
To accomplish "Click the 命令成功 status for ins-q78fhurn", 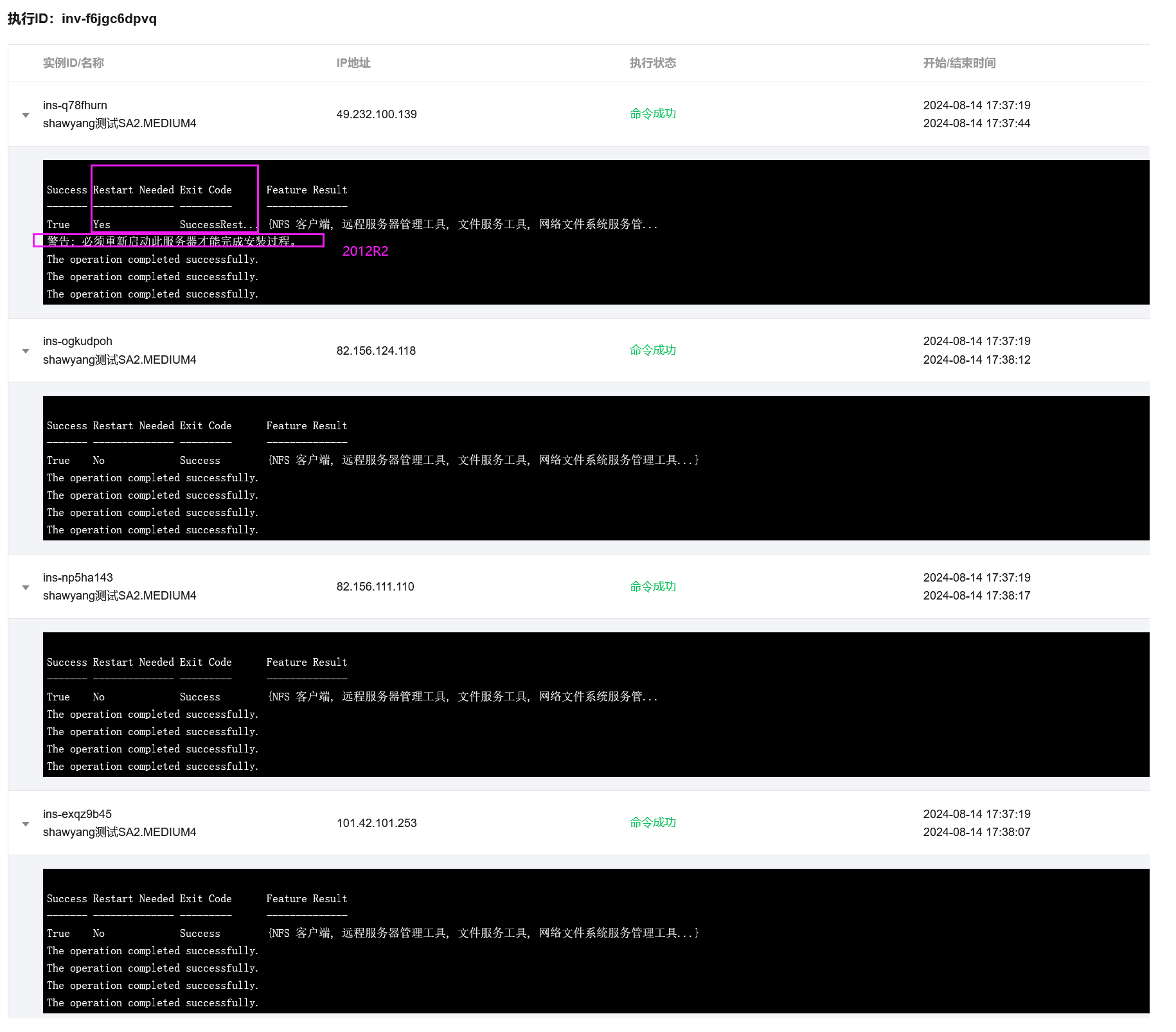I will 653,114.
